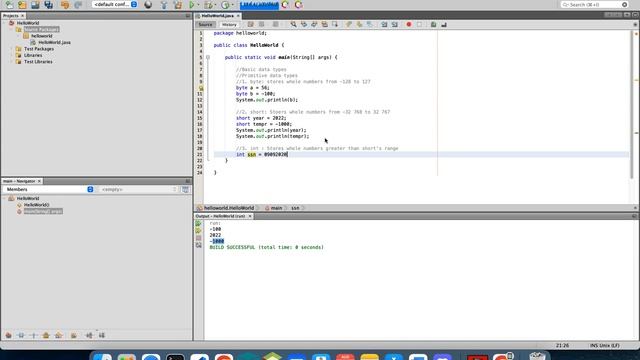Open the default config dropdown

click(x=115, y=4)
